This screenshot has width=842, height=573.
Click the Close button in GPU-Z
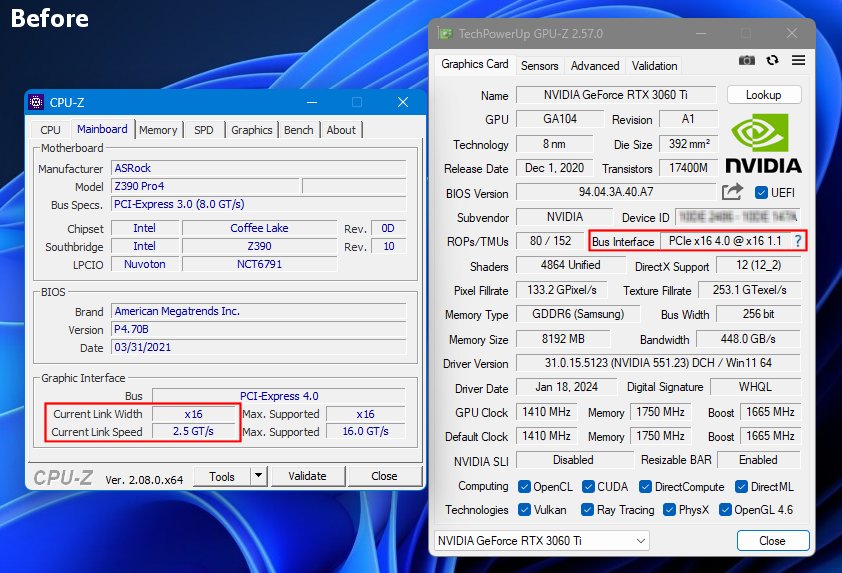point(772,540)
